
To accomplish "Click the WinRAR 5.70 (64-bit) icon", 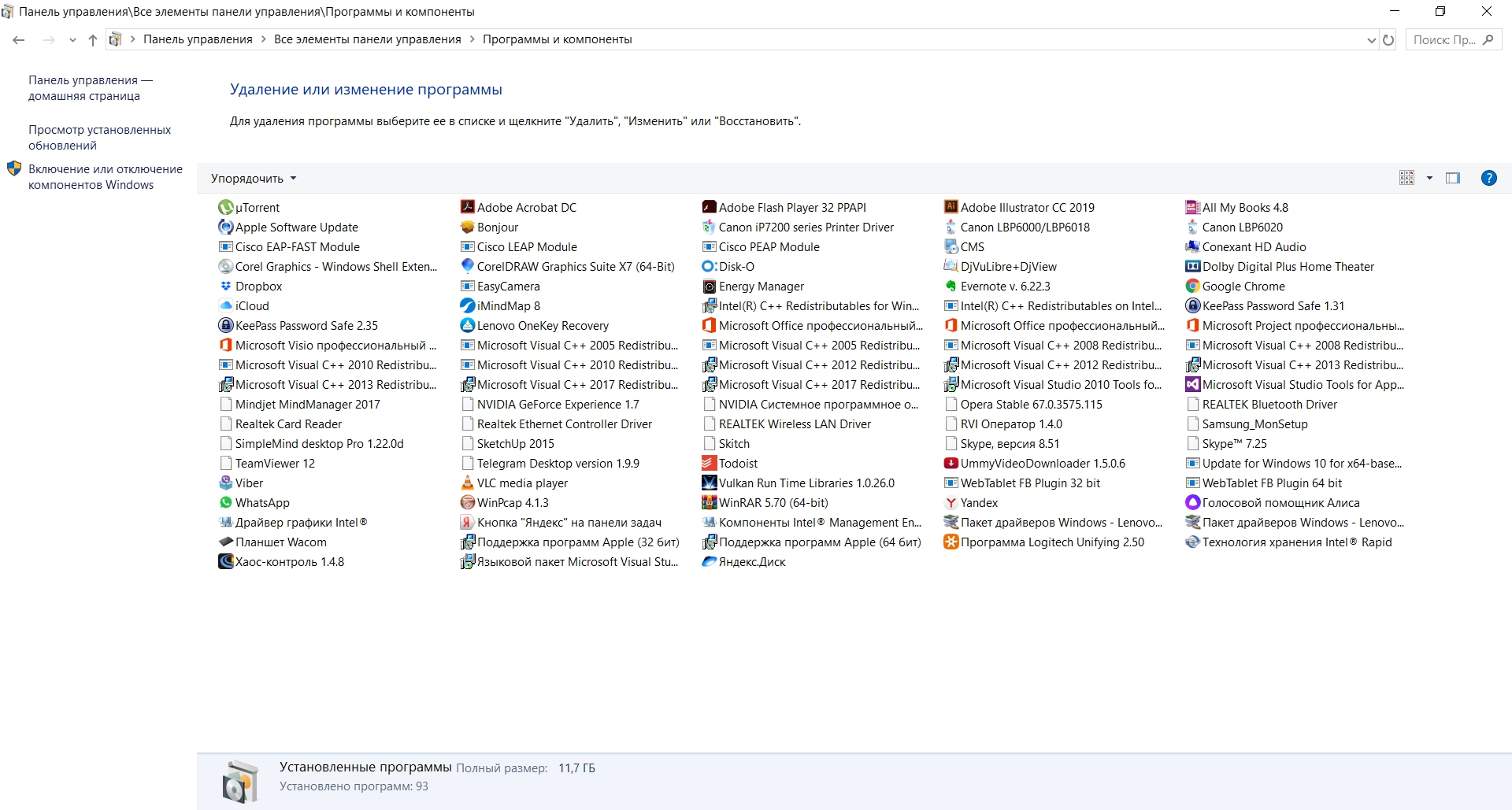I will [710, 503].
